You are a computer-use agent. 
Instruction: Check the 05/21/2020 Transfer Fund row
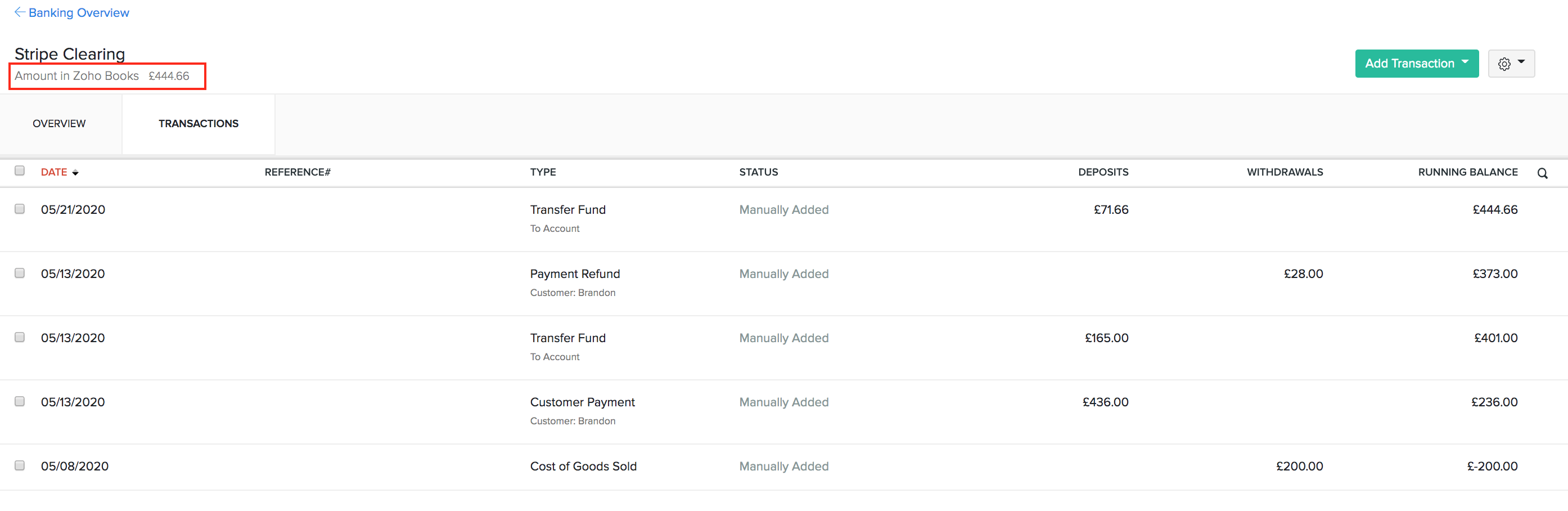[19, 209]
